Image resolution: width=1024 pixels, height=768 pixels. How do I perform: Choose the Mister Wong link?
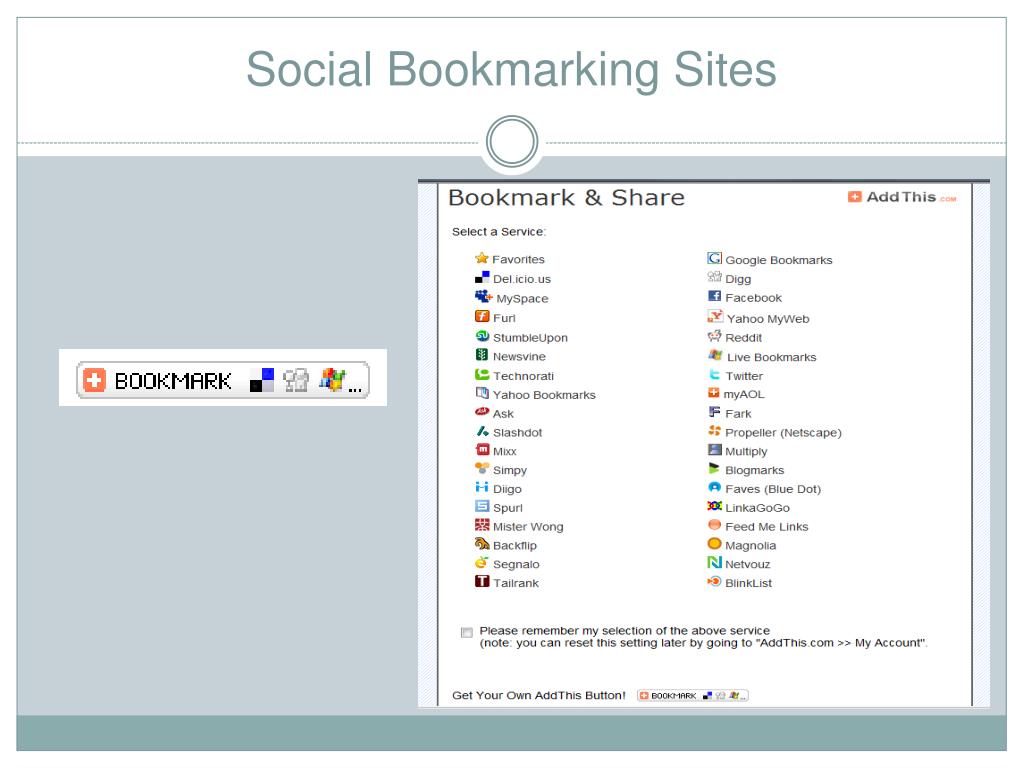click(x=528, y=527)
